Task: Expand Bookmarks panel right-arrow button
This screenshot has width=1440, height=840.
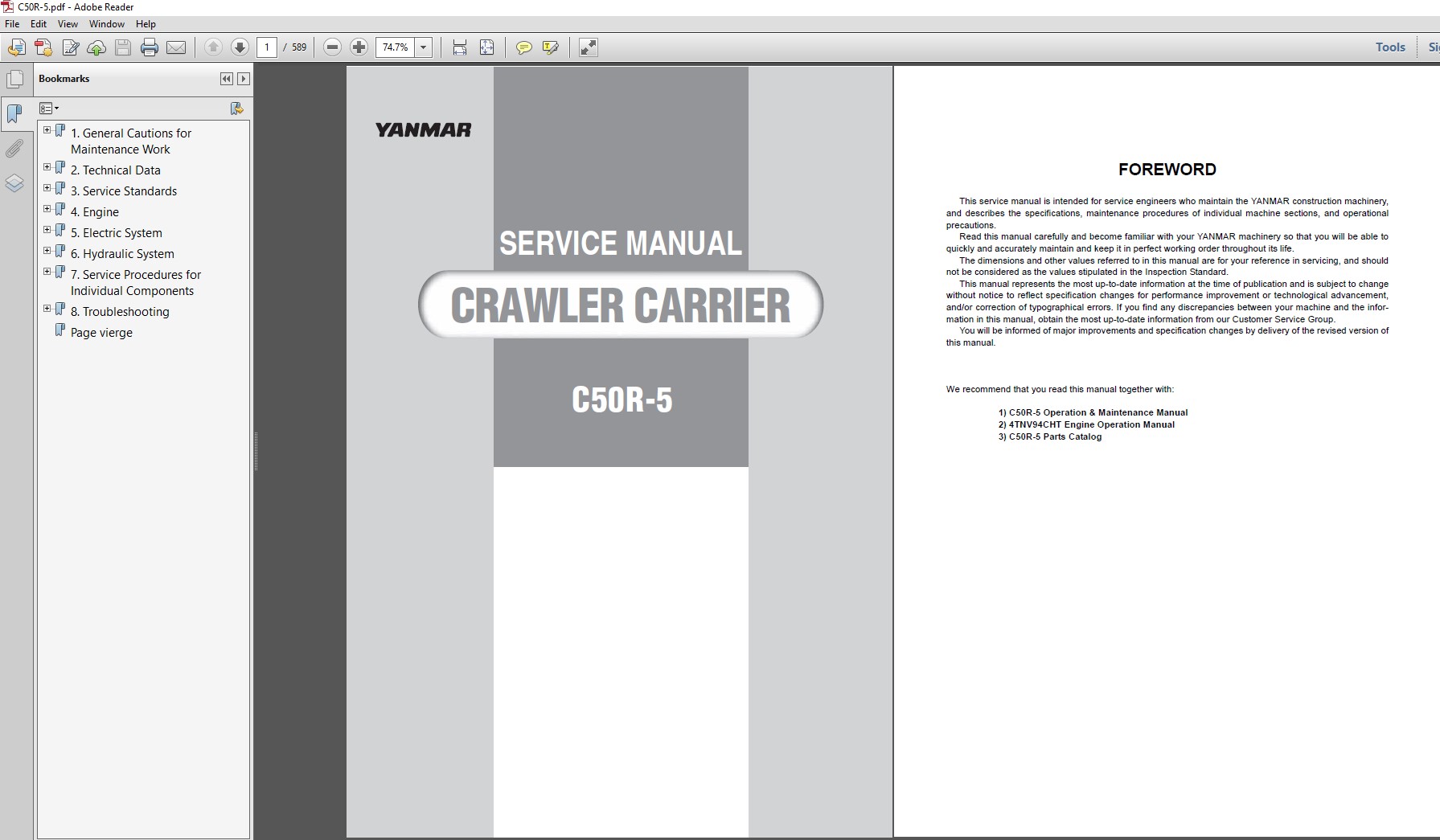Action: [x=244, y=79]
